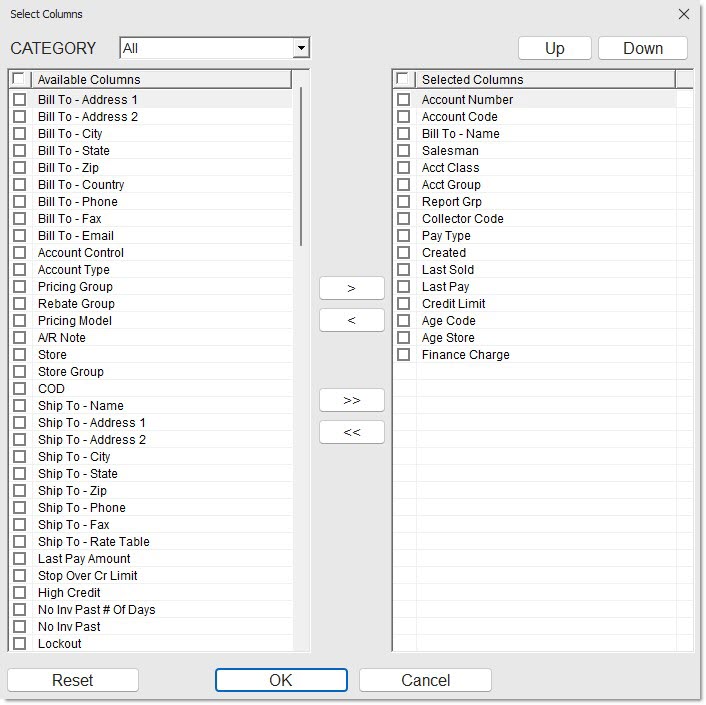Open the CATEGORY dropdown arrow
Image resolution: width=706 pixels, height=705 pixels.
point(301,48)
